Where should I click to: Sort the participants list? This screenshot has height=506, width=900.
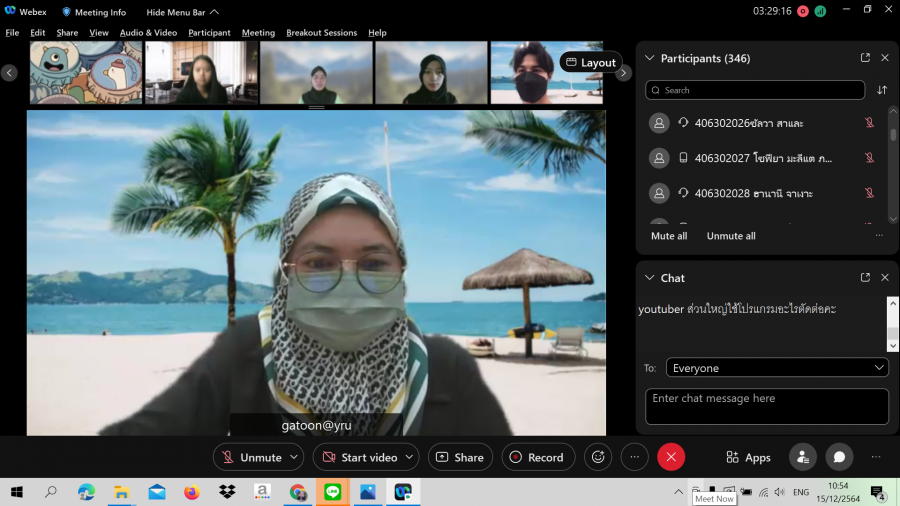[x=882, y=90]
